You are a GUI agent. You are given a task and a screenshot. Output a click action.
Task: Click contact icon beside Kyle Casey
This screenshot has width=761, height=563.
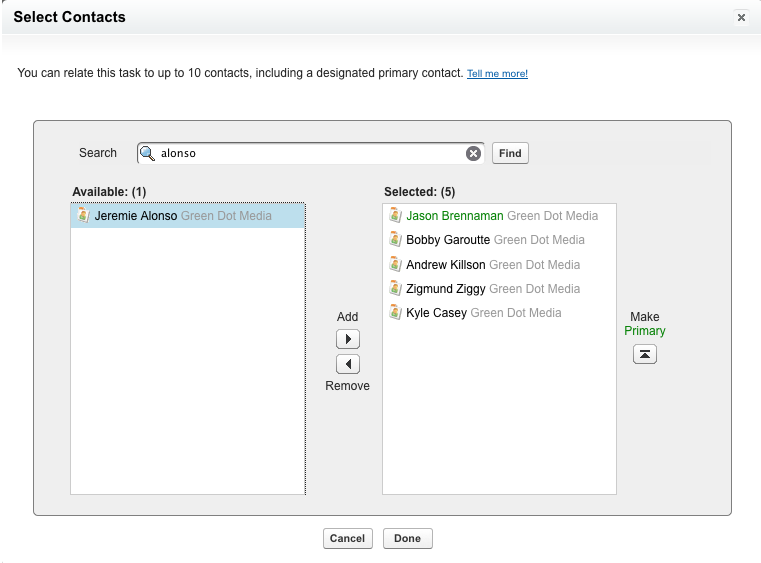[395, 313]
